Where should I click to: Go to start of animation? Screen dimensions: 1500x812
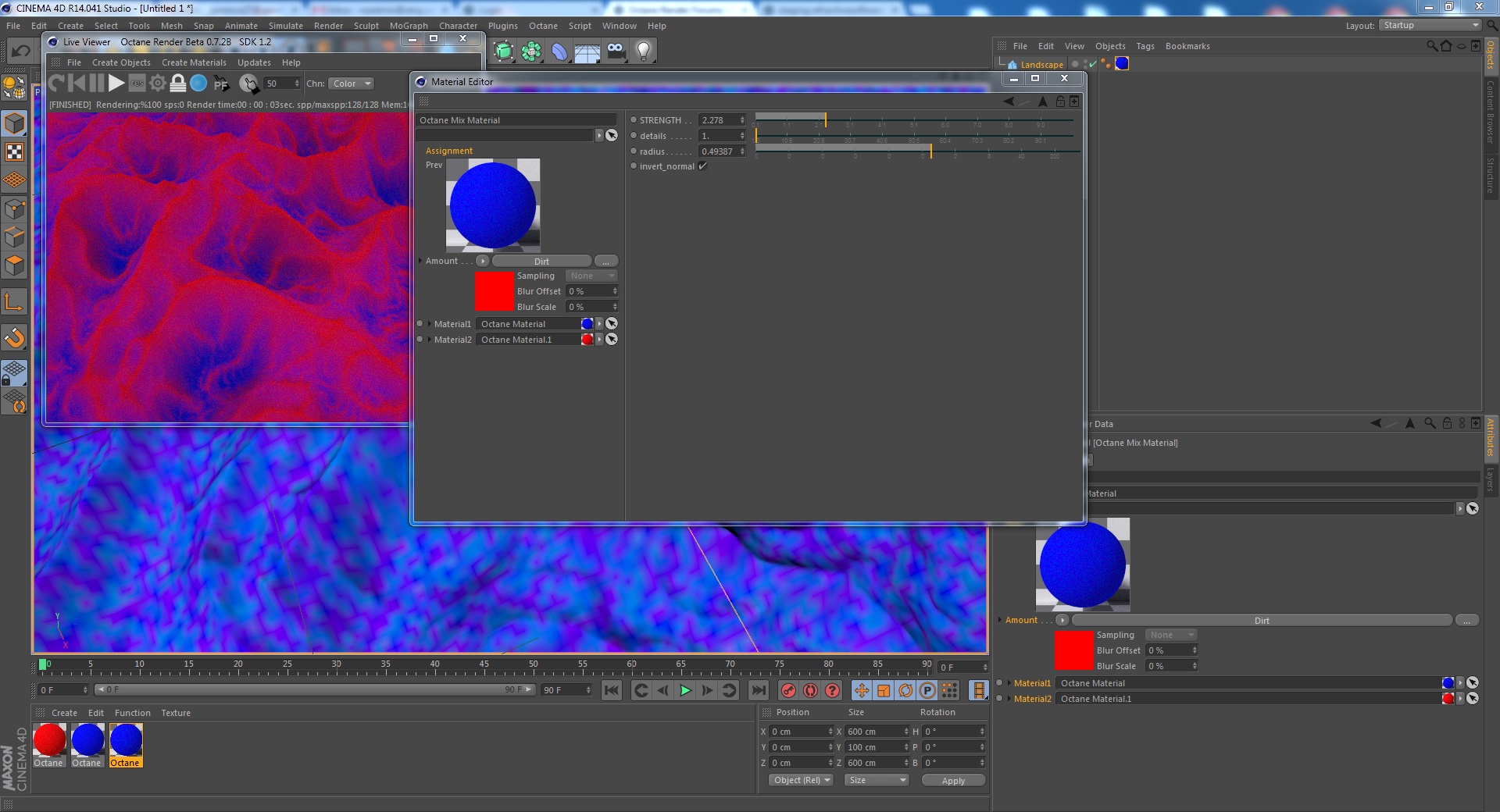(612, 690)
